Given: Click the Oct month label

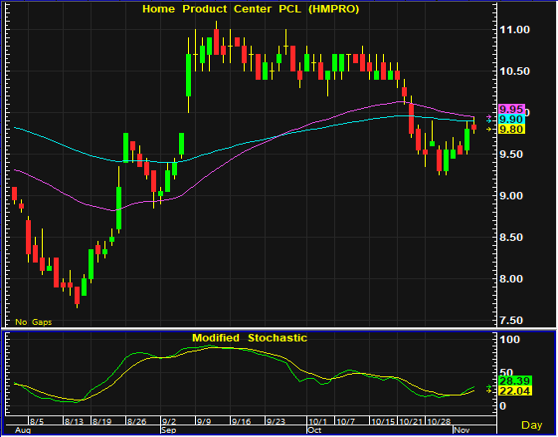Looking at the screenshot, I should 314,430.
